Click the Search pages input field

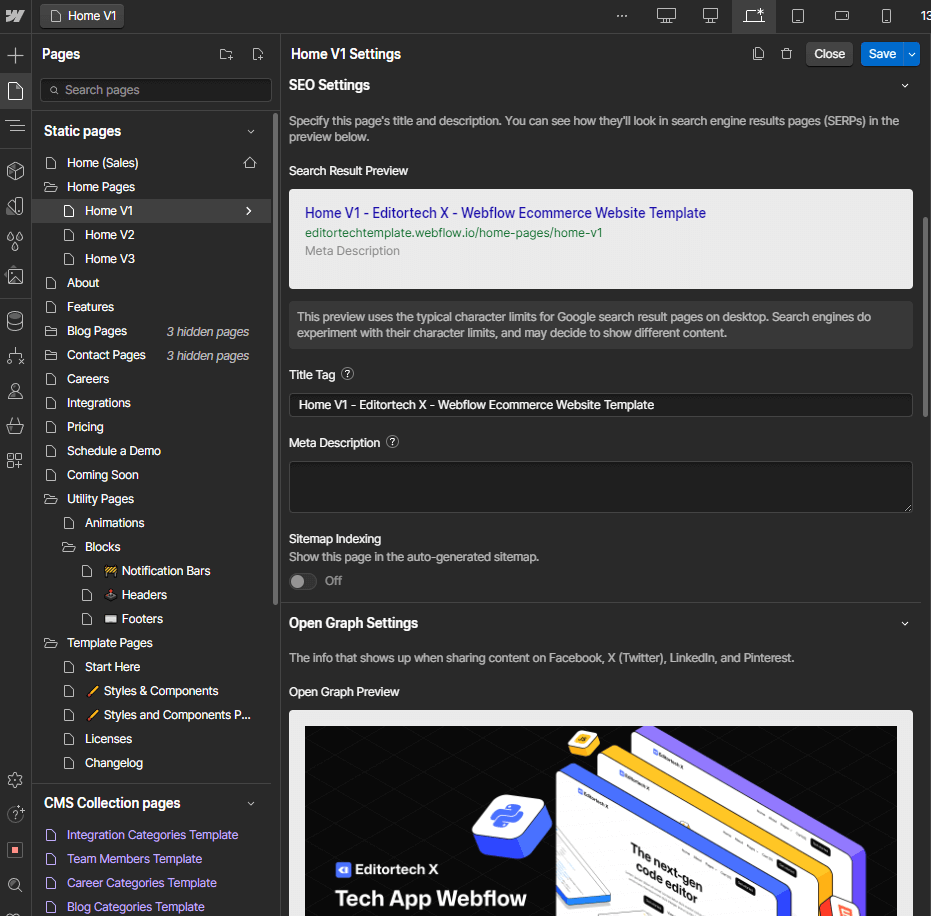(155, 90)
